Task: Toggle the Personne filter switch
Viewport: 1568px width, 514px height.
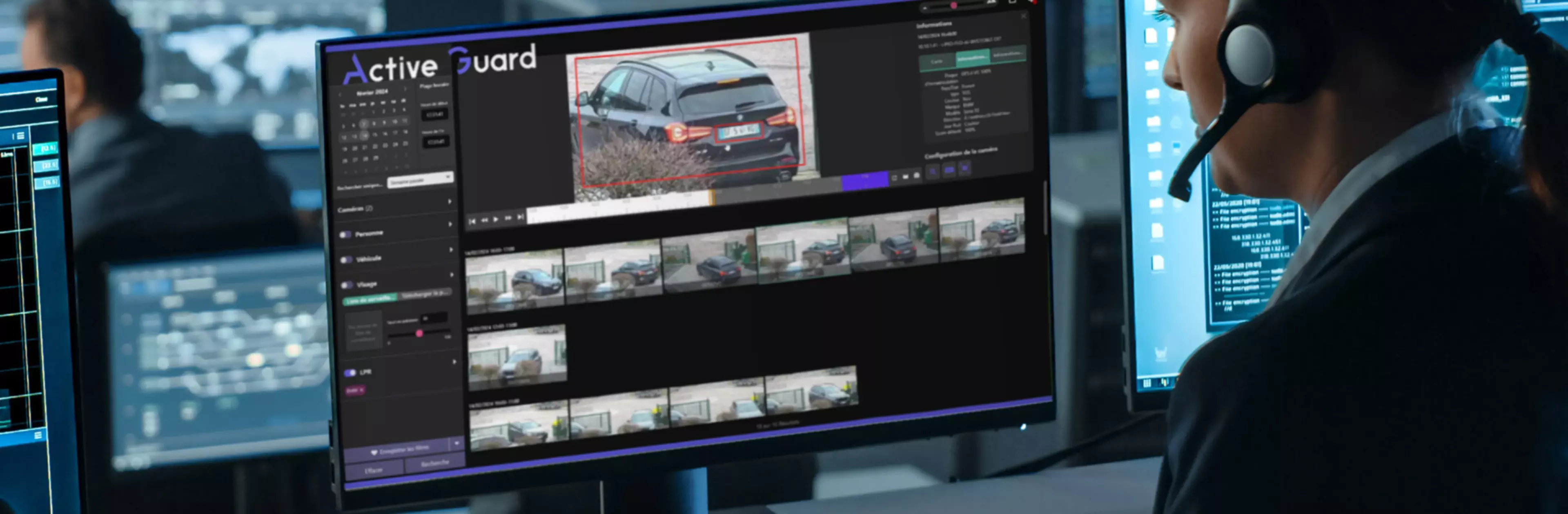Action: click(346, 235)
